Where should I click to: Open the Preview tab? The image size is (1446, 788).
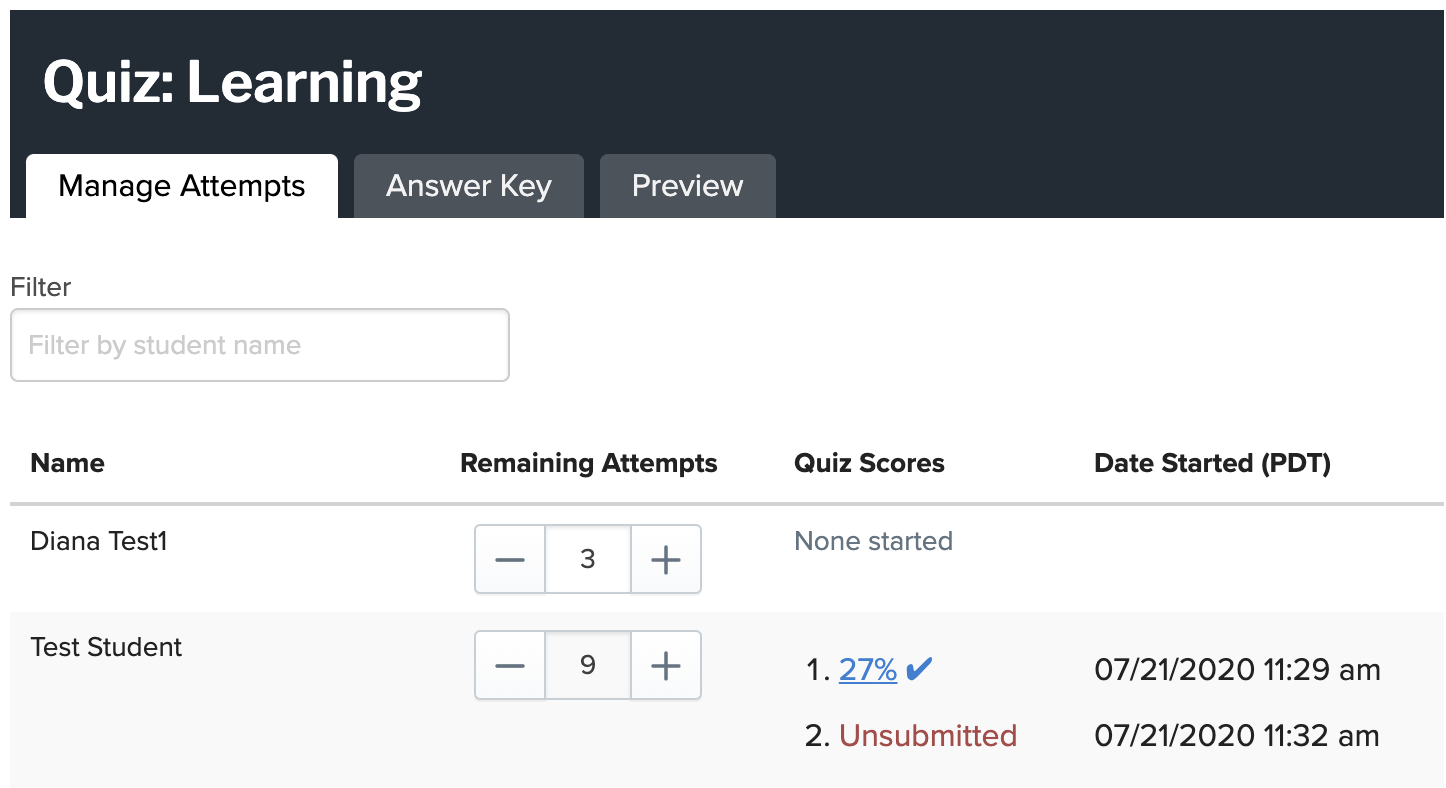pyautogui.click(x=687, y=186)
